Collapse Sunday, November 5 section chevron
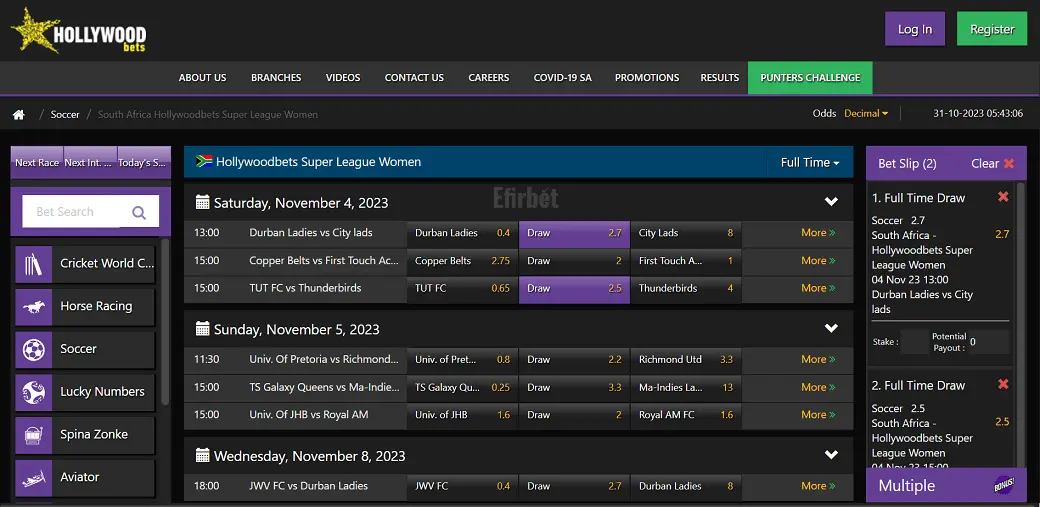Viewport: 1040px width, 507px height. pyautogui.click(x=831, y=328)
